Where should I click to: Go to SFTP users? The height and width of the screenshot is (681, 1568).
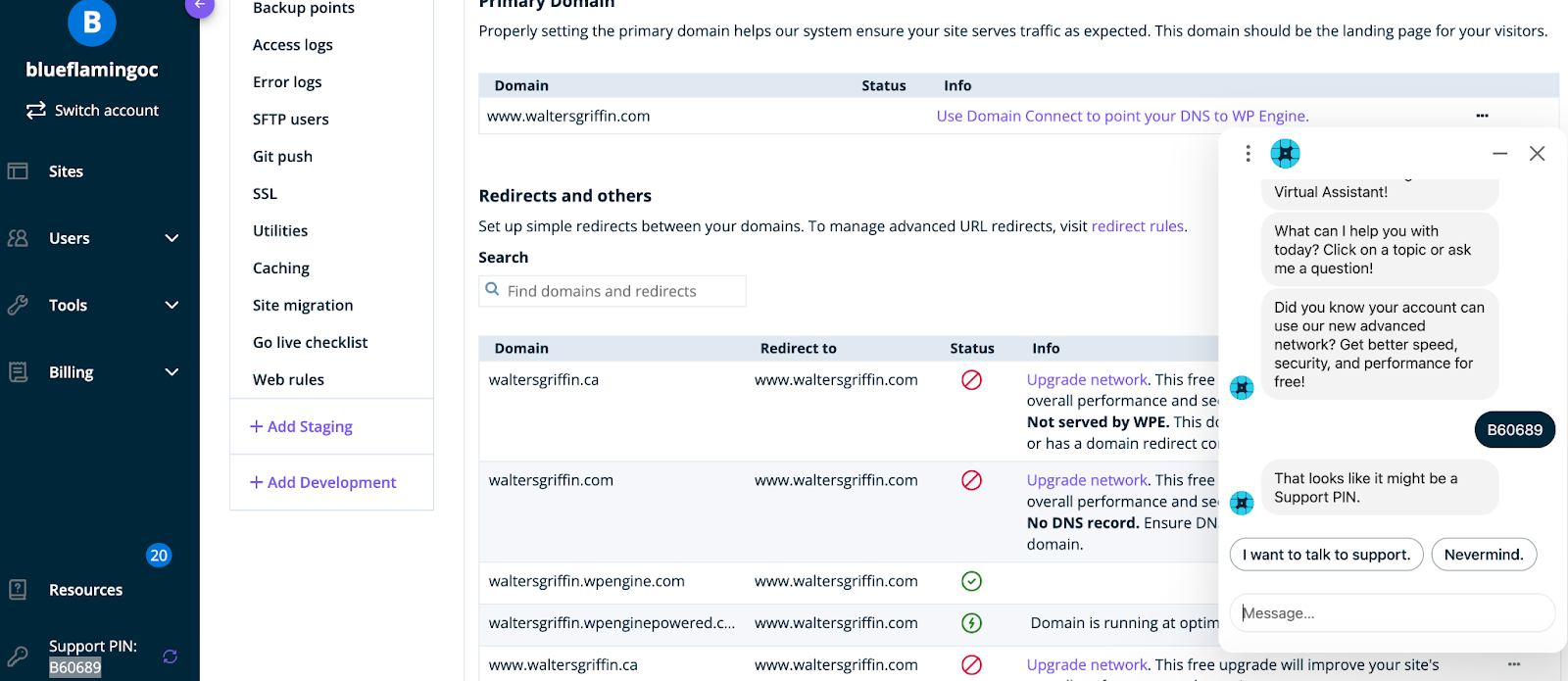291,120
